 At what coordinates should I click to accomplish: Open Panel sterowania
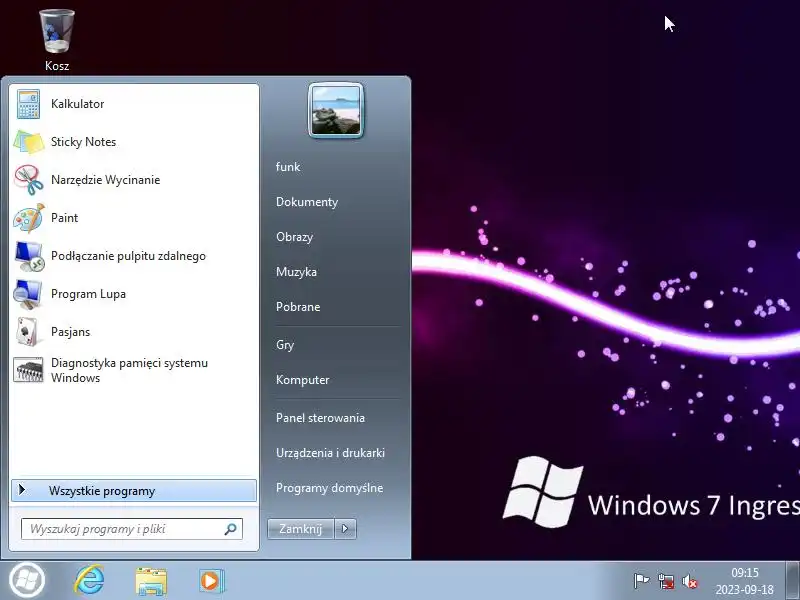click(320, 418)
